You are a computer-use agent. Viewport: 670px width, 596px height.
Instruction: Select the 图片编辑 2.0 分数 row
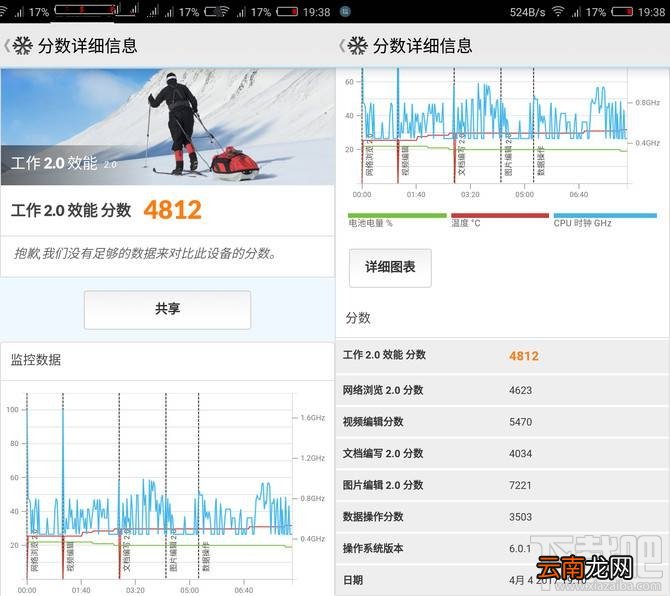click(502, 485)
